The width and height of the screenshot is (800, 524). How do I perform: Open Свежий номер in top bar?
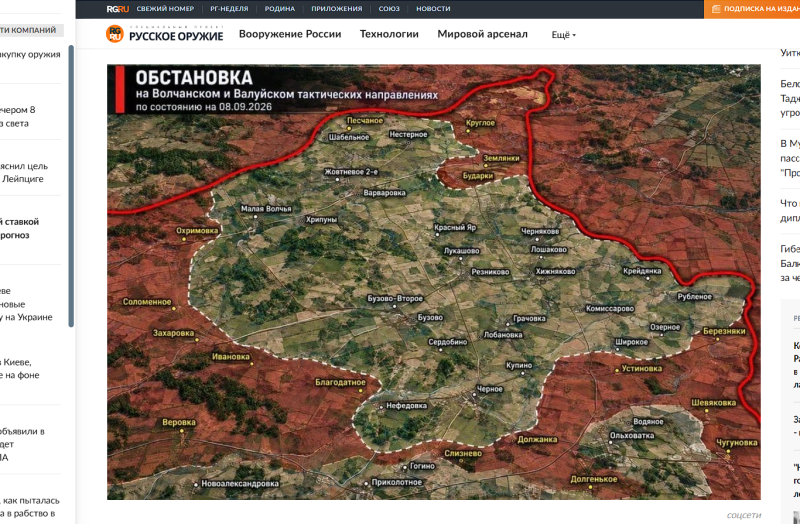[x=165, y=9]
